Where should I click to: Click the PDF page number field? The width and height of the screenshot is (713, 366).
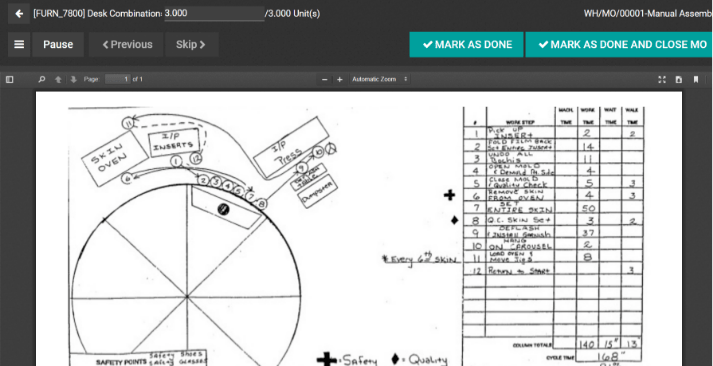click(118, 79)
